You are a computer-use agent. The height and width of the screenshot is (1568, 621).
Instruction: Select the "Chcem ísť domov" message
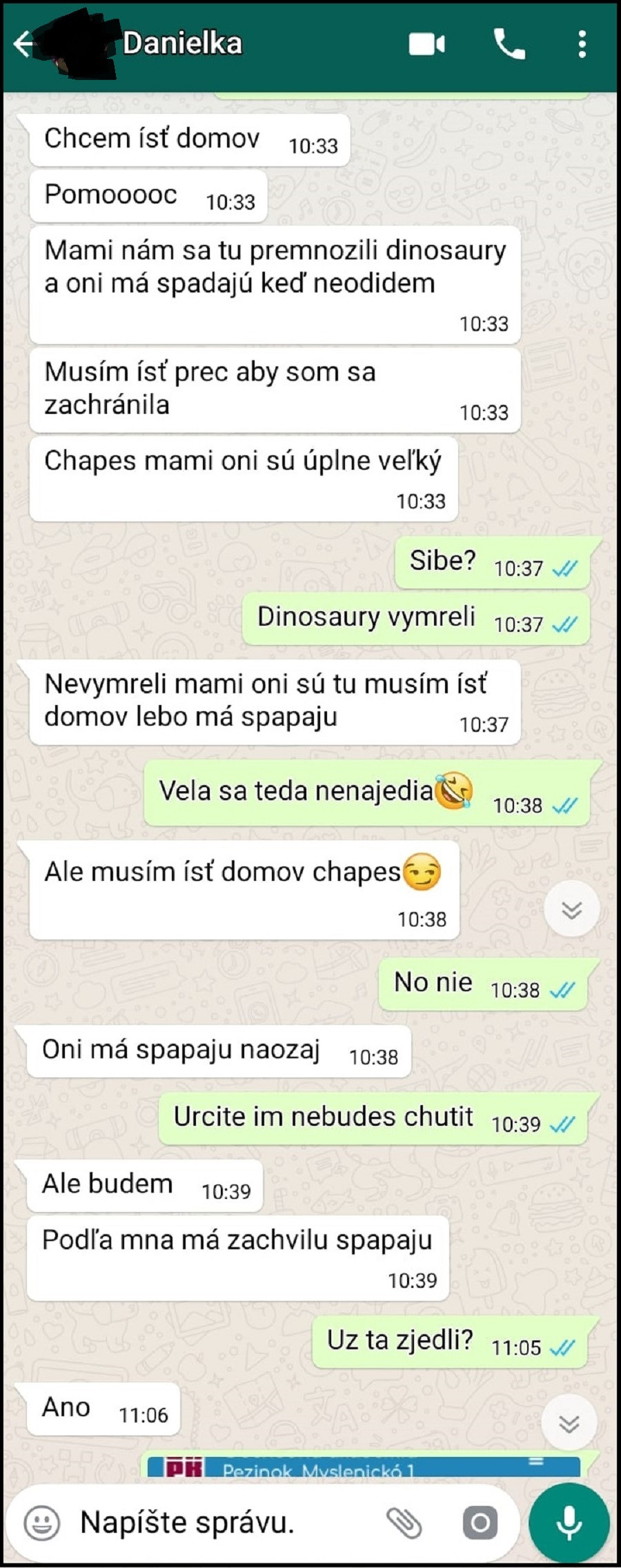coord(190,140)
